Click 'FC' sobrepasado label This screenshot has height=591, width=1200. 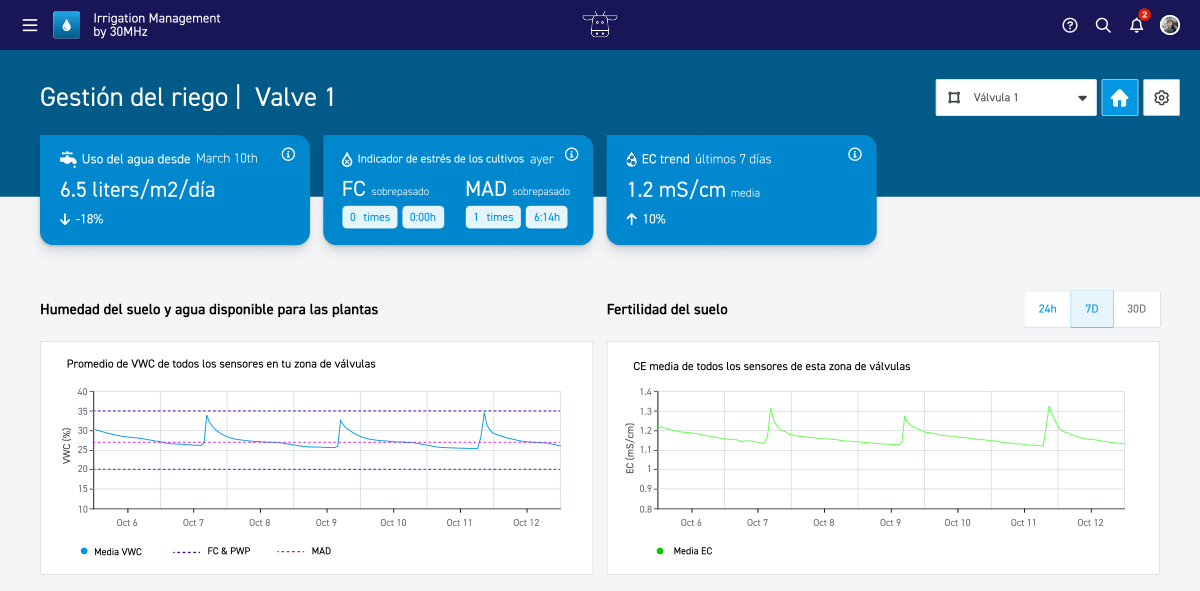pos(354,189)
